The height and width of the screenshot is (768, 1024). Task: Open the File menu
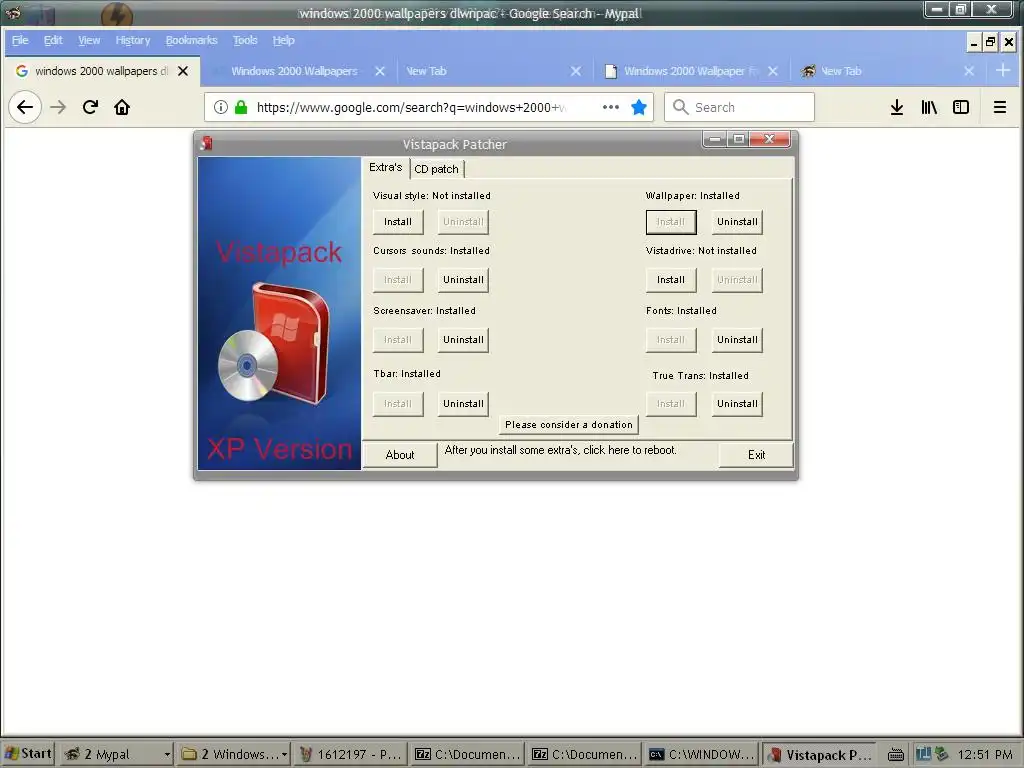(x=20, y=40)
